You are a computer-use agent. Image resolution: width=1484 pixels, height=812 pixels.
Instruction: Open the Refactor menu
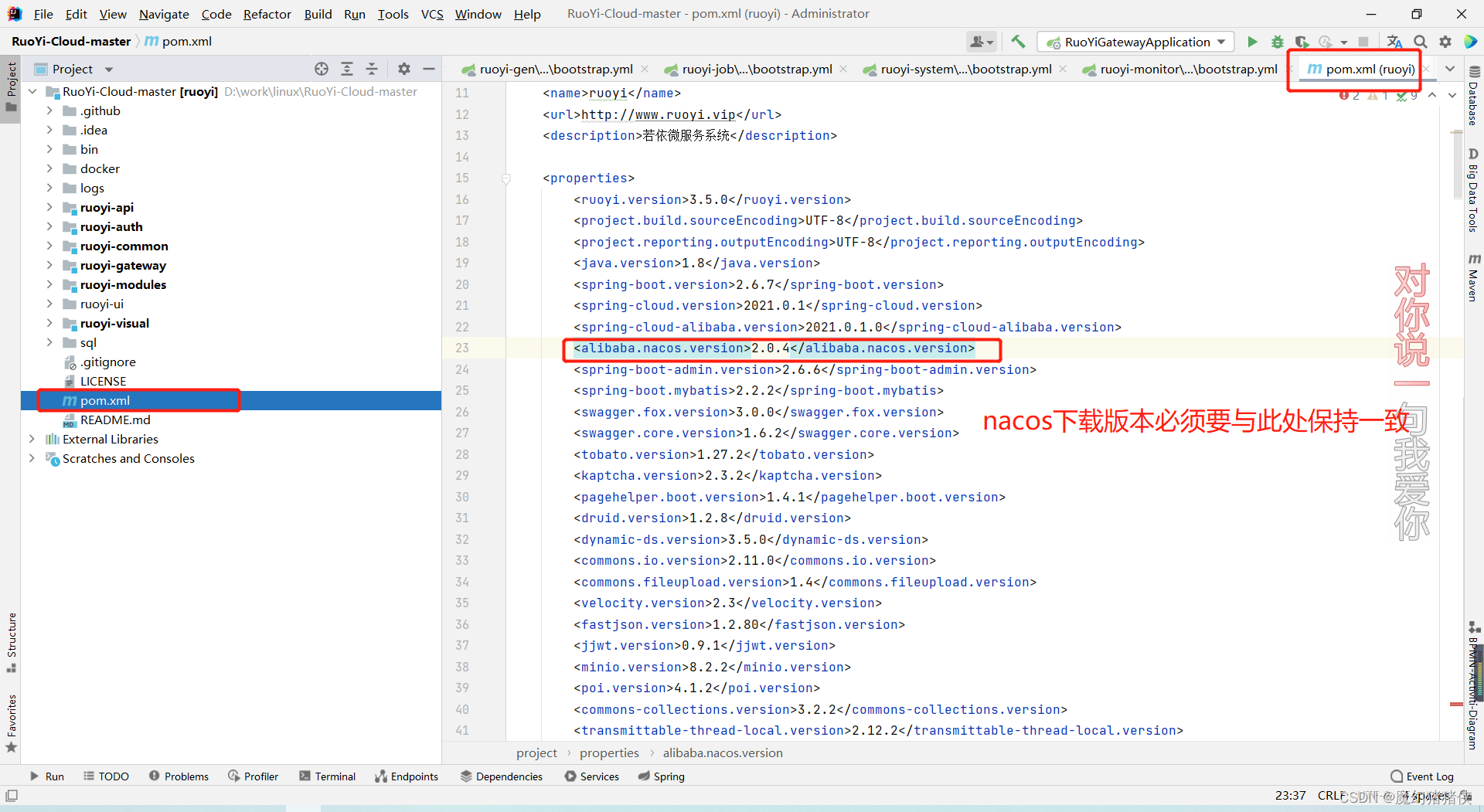267,14
